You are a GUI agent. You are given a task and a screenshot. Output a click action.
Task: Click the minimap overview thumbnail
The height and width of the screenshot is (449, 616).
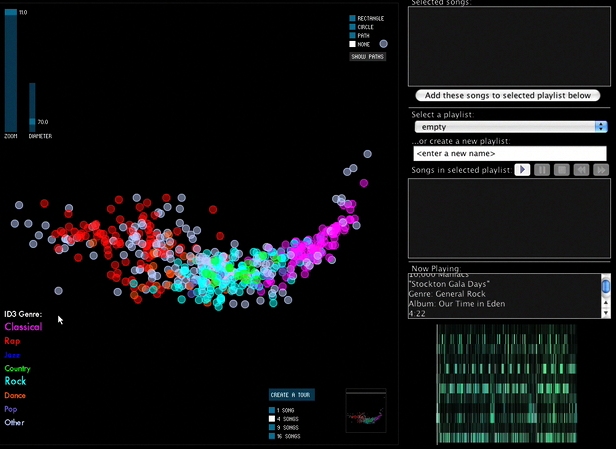366,411
